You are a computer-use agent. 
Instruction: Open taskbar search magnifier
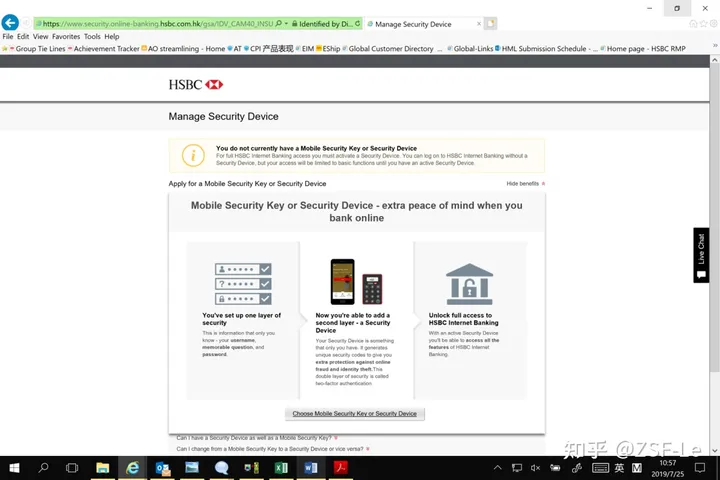[43, 468]
